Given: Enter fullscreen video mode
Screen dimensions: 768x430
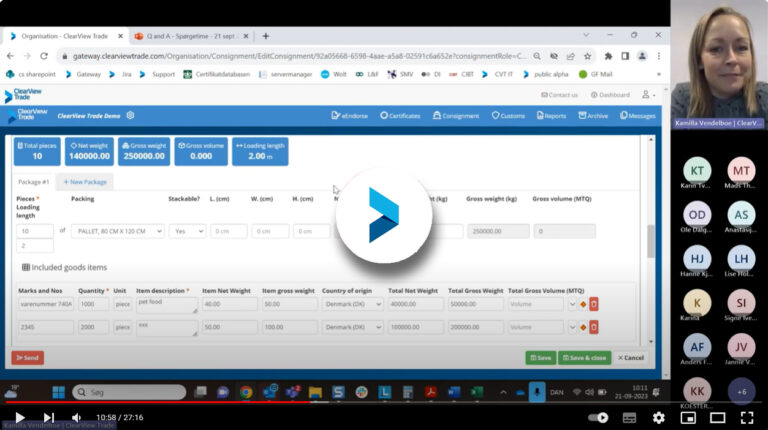Looking at the screenshot, I should [x=747, y=417].
